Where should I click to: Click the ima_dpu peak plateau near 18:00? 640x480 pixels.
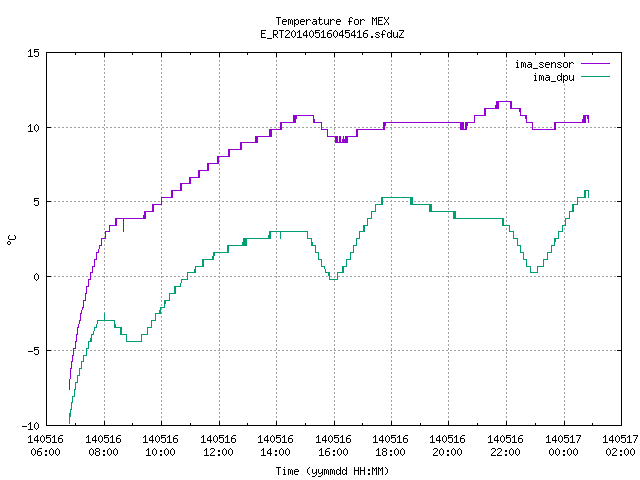pyautogui.click(x=397, y=198)
